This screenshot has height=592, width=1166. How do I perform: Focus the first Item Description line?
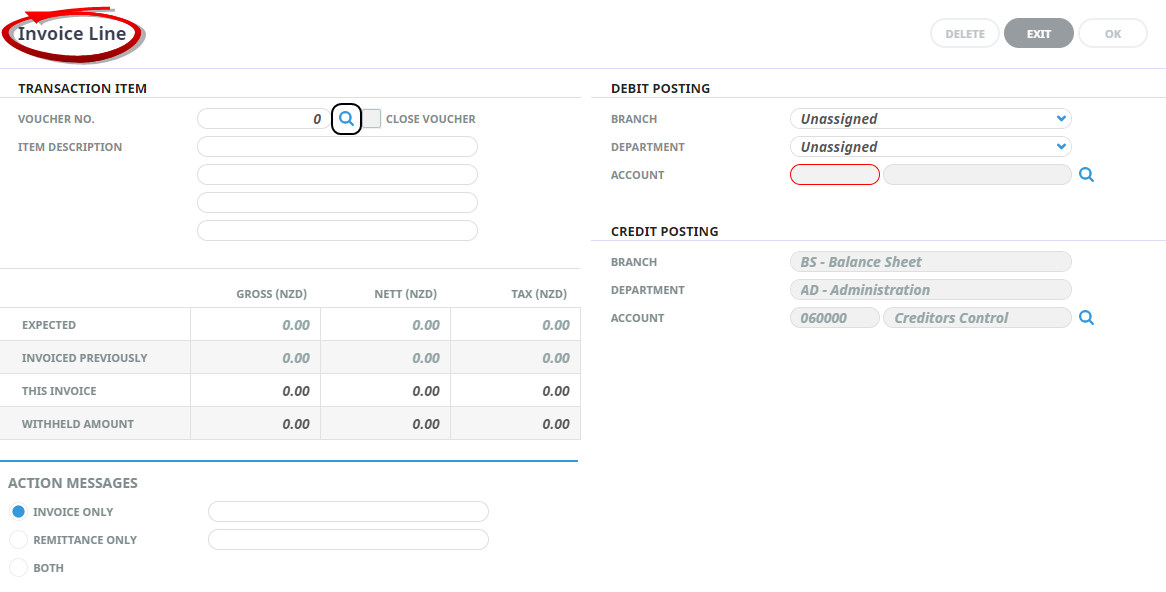337,147
